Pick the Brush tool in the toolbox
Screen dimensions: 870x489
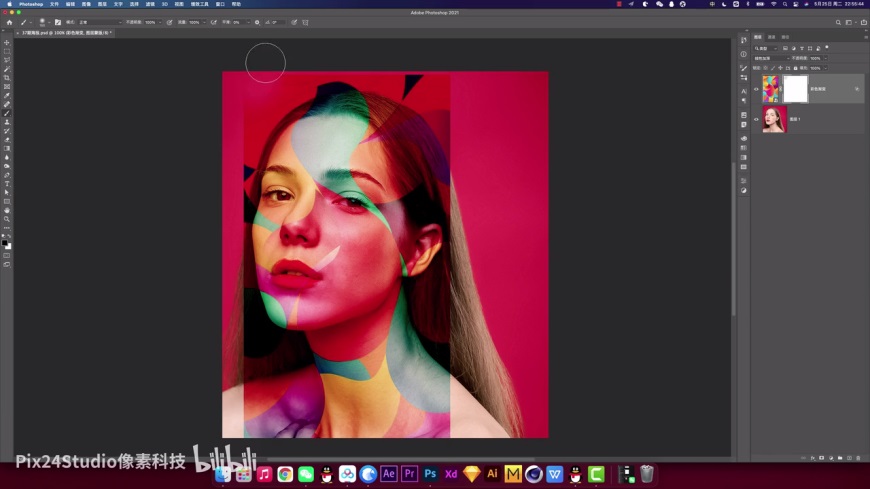point(7,113)
